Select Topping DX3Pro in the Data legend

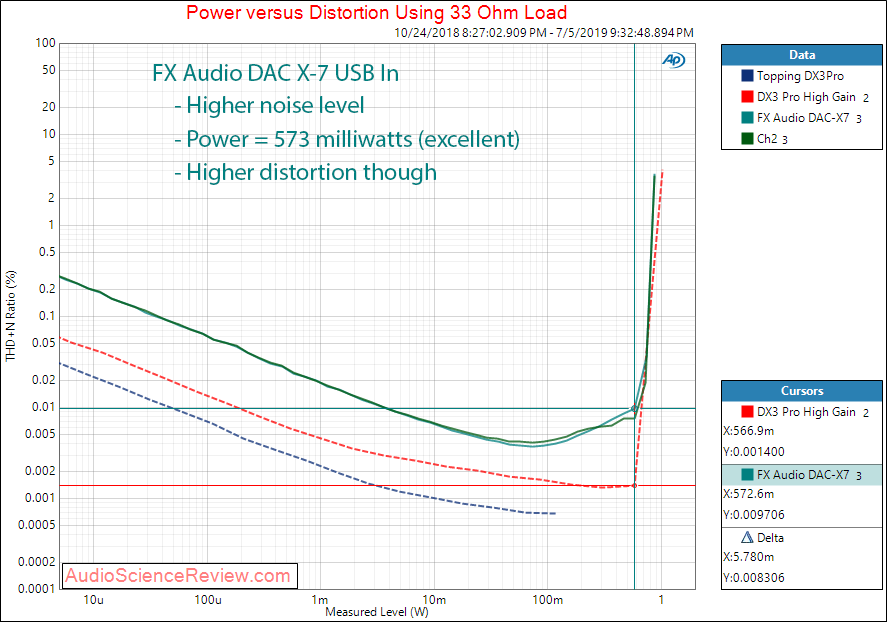point(800,76)
